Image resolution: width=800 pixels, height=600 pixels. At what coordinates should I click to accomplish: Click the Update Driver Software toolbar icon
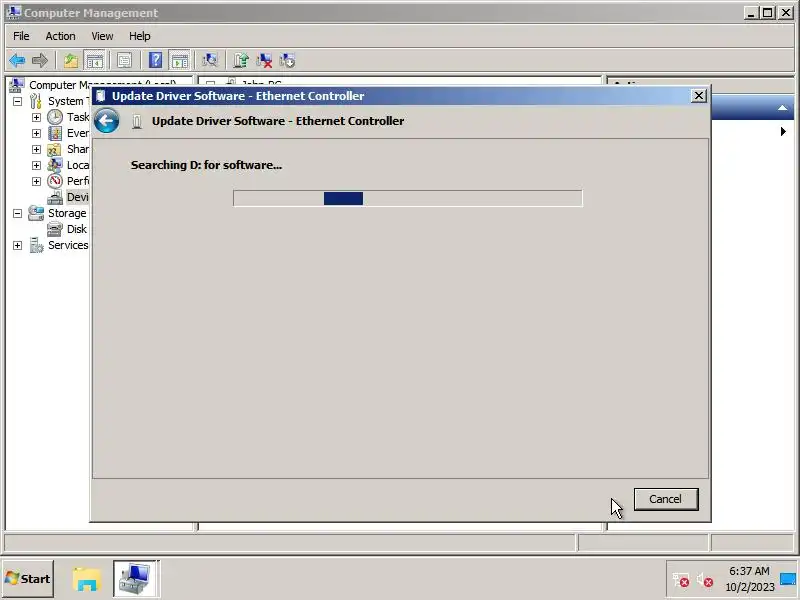point(241,61)
